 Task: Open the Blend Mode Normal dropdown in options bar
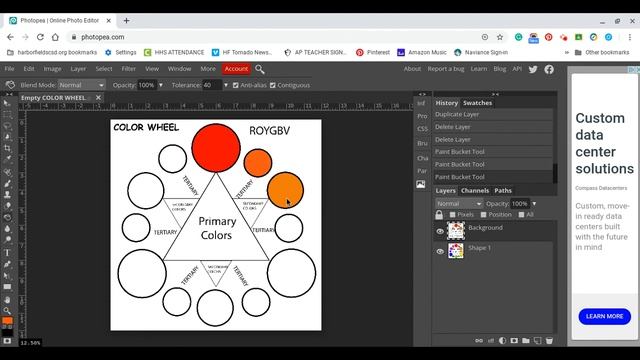coord(81,85)
